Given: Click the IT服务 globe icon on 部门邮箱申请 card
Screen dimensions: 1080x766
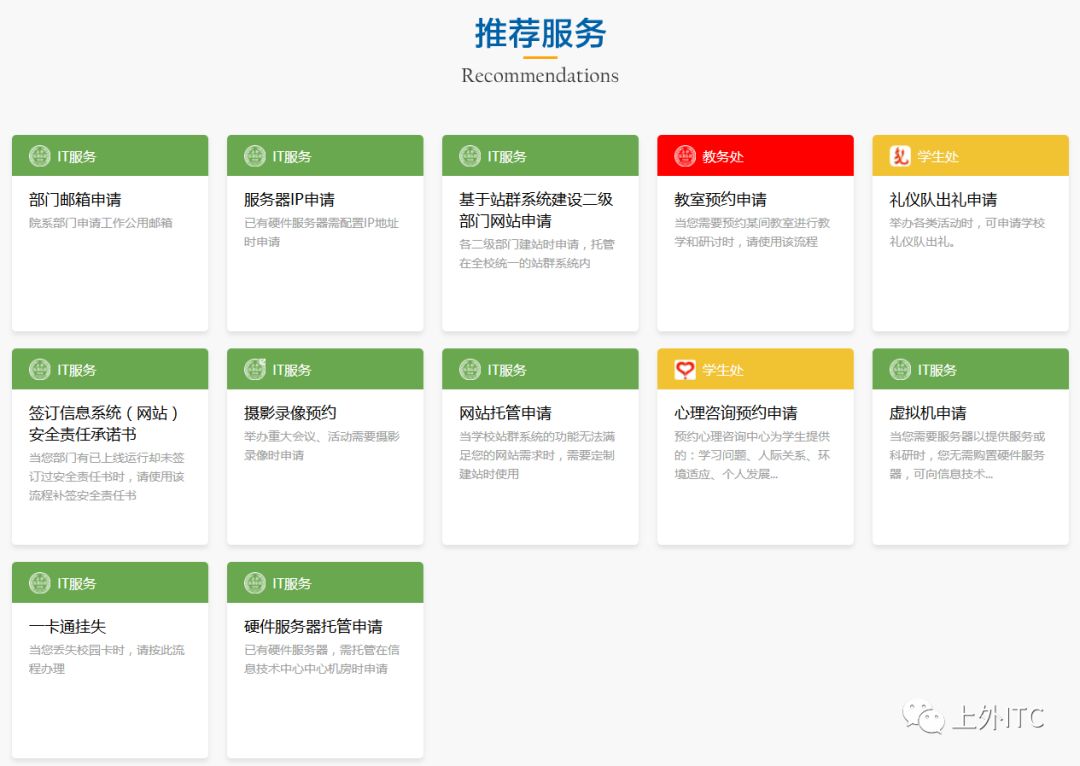Looking at the screenshot, I should pyautogui.click(x=39, y=155).
